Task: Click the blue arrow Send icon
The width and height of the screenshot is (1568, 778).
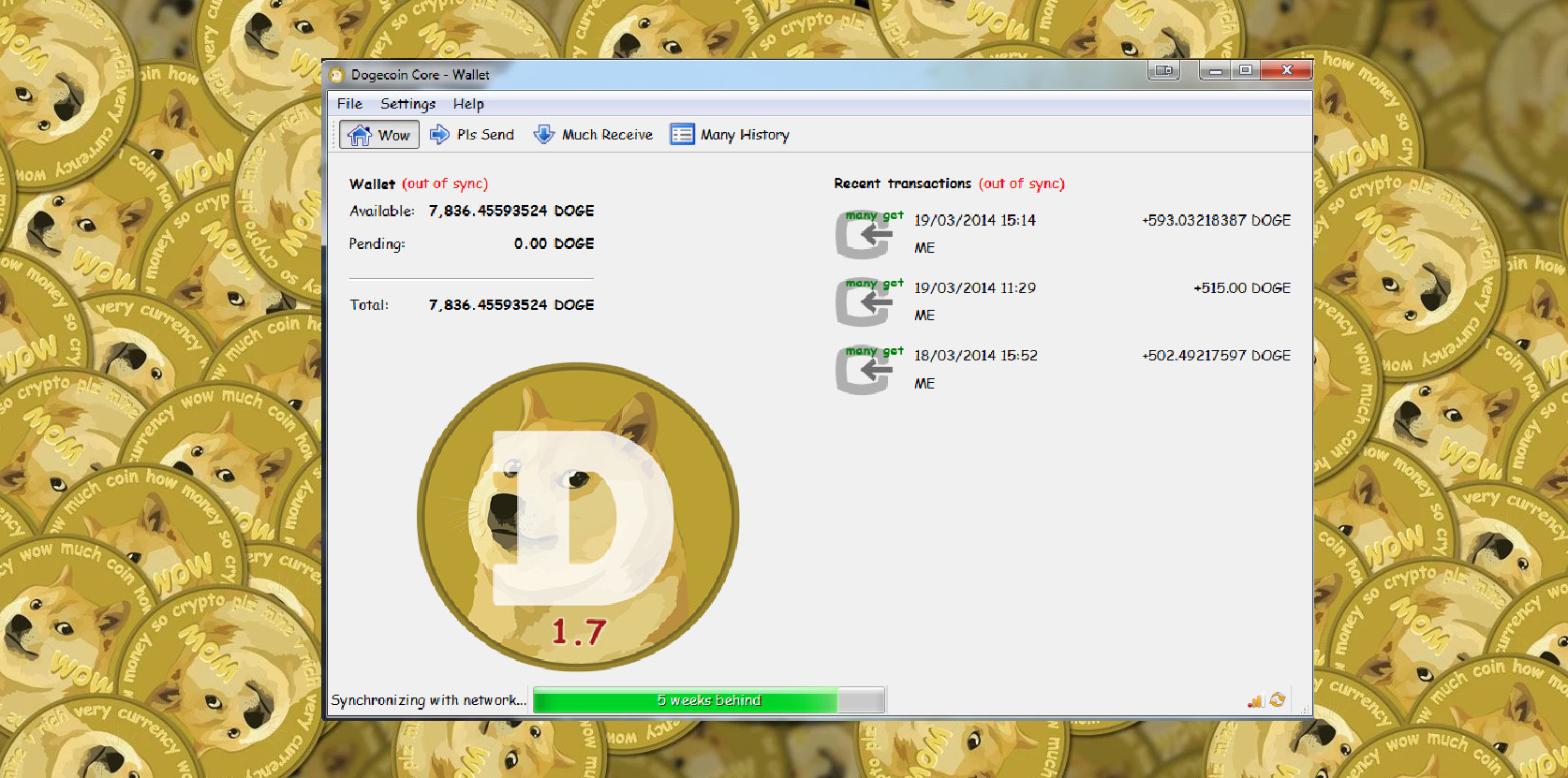Action: pyautogui.click(x=439, y=135)
